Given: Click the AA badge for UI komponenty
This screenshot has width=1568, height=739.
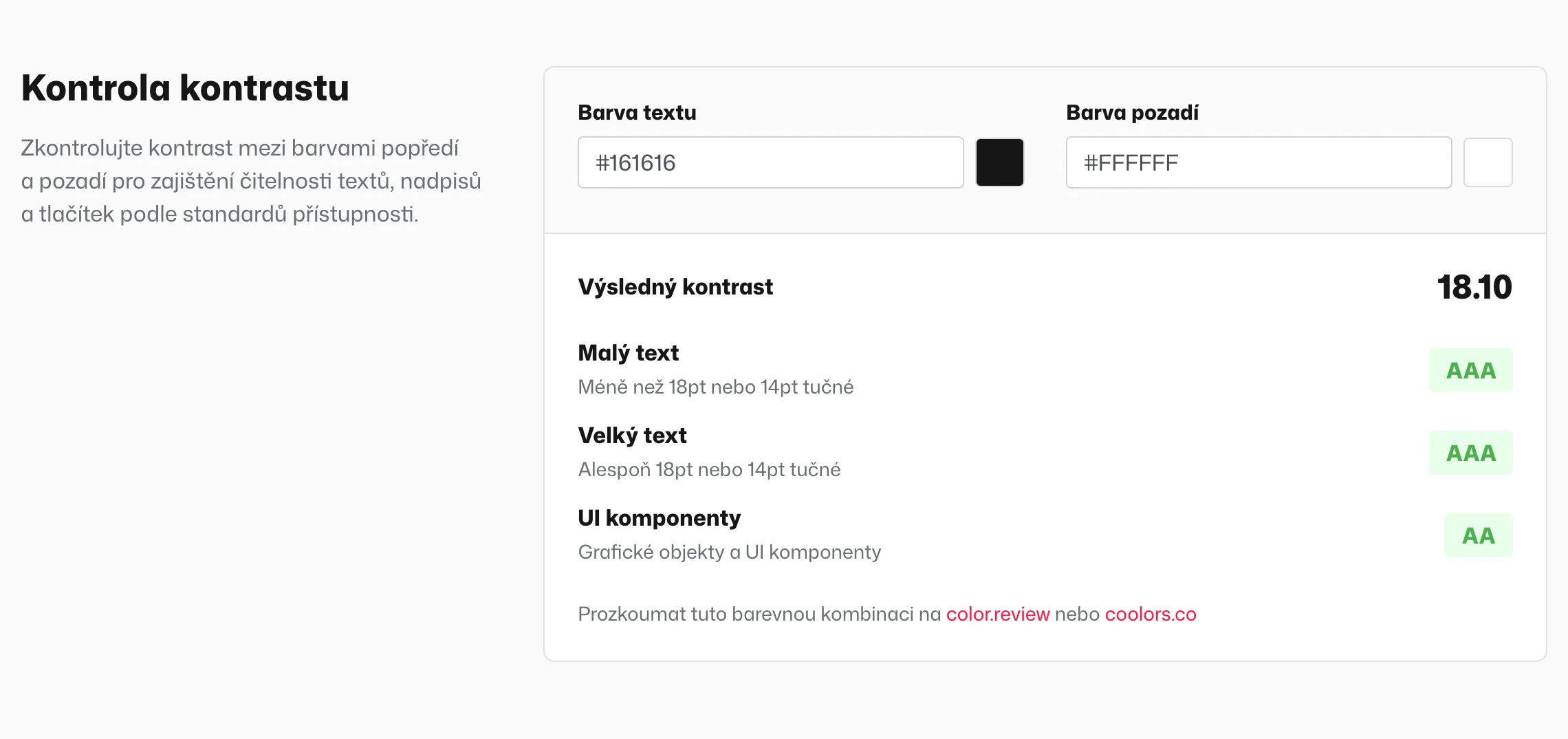Looking at the screenshot, I should pyautogui.click(x=1479, y=535).
